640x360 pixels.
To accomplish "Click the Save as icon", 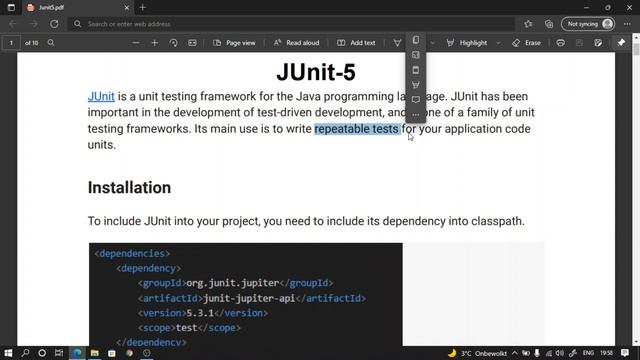I will coord(598,42).
